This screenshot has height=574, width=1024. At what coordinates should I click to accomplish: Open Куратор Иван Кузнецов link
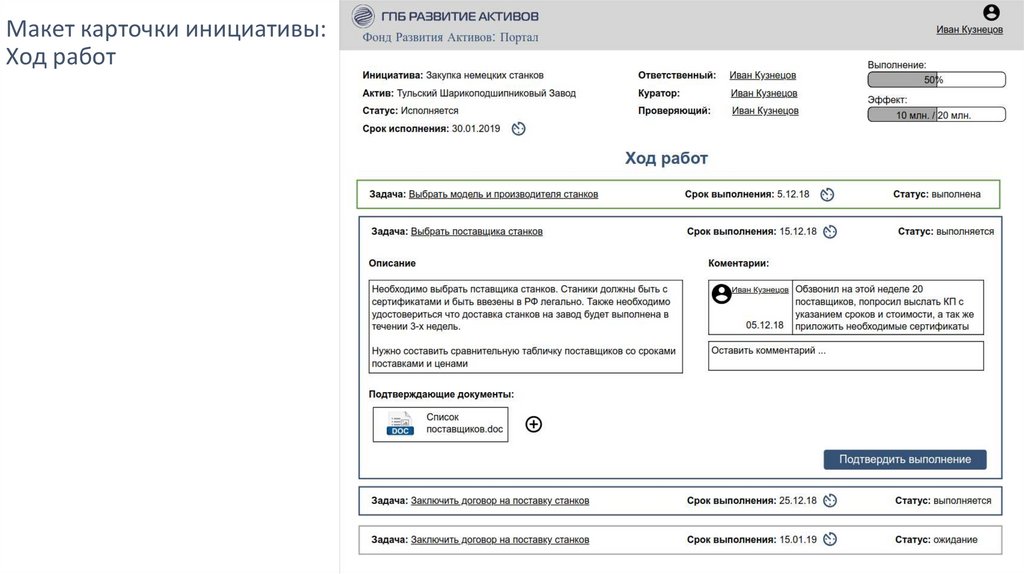763,93
